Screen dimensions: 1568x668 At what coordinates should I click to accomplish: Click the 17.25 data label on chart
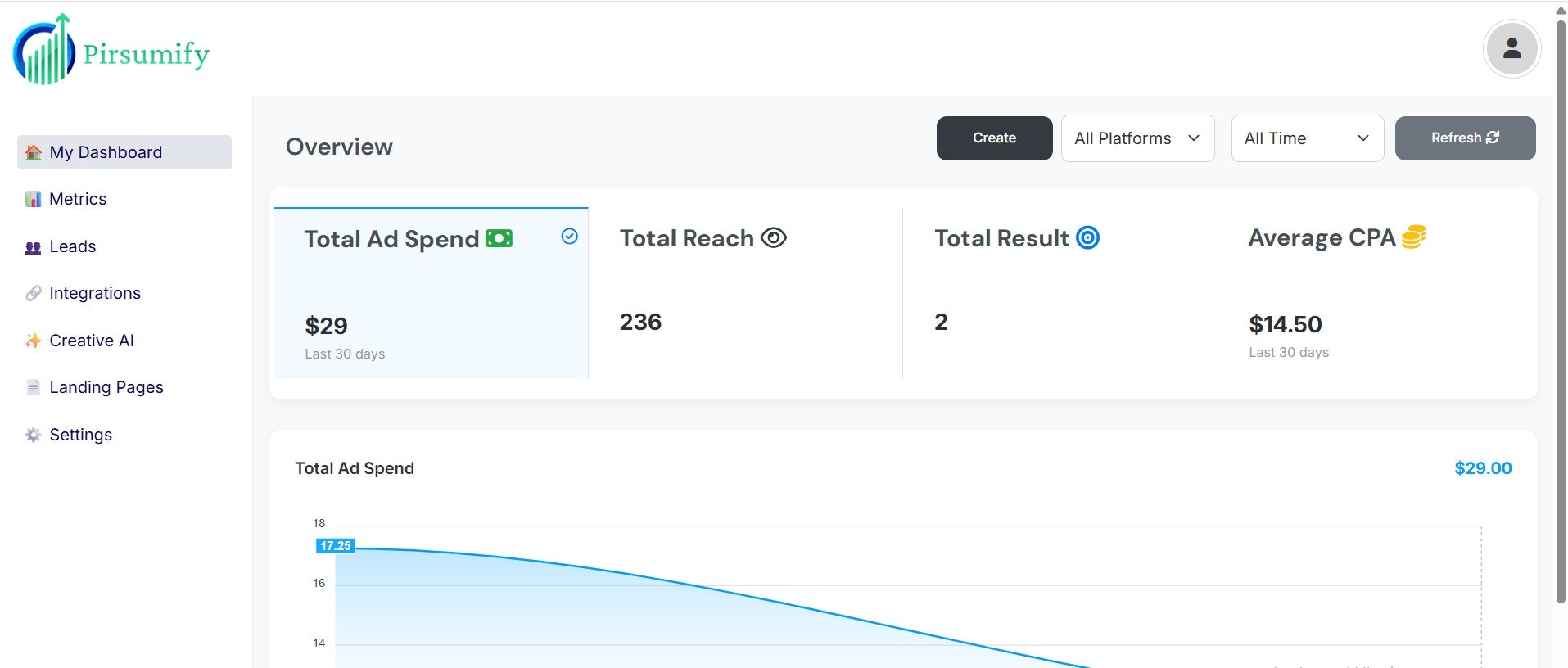point(335,546)
